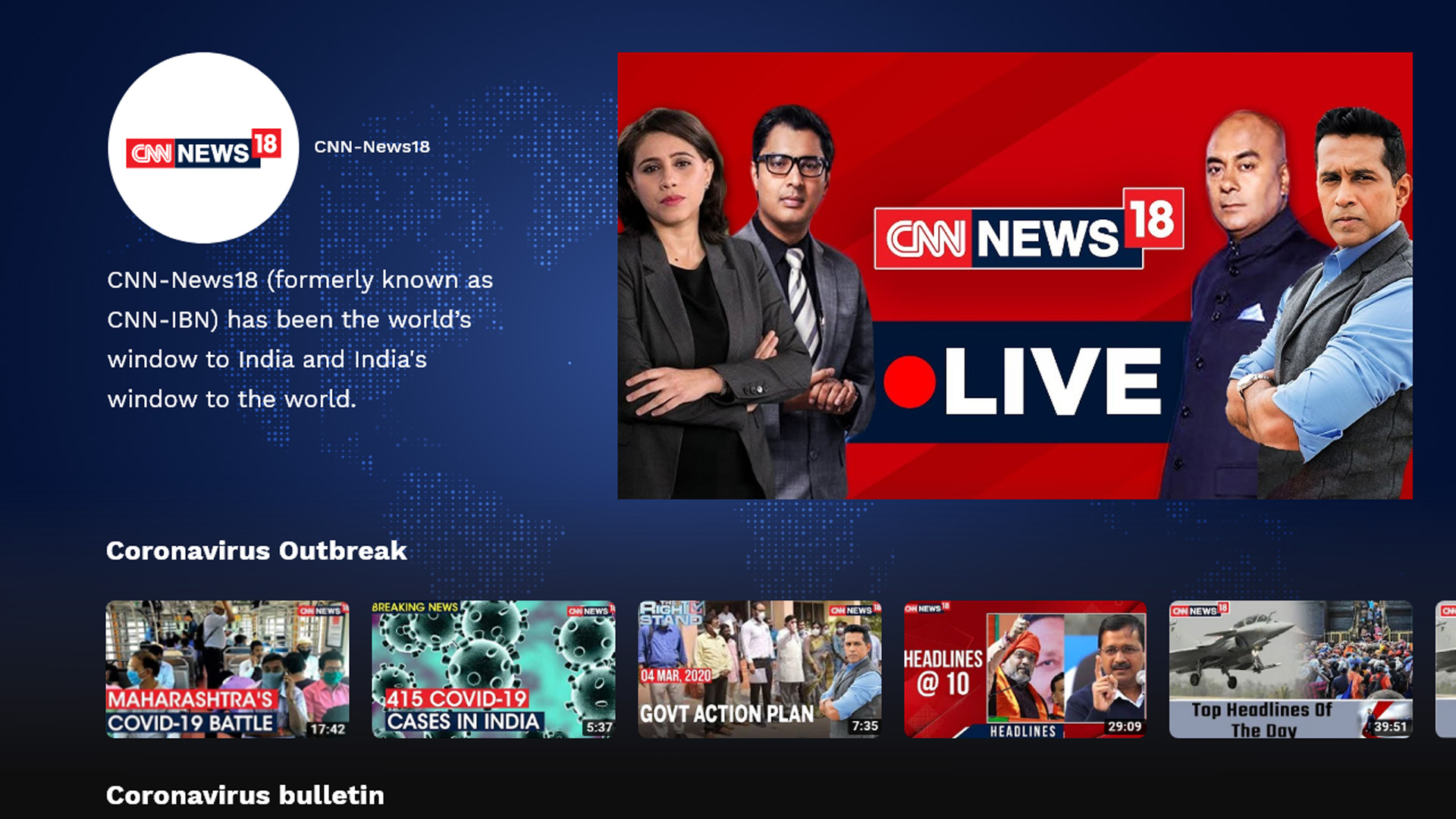Viewport: 1456px width, 819px height.
Task: Select the Coronavirus Outbreak section heading
Action: click(256, 551)
